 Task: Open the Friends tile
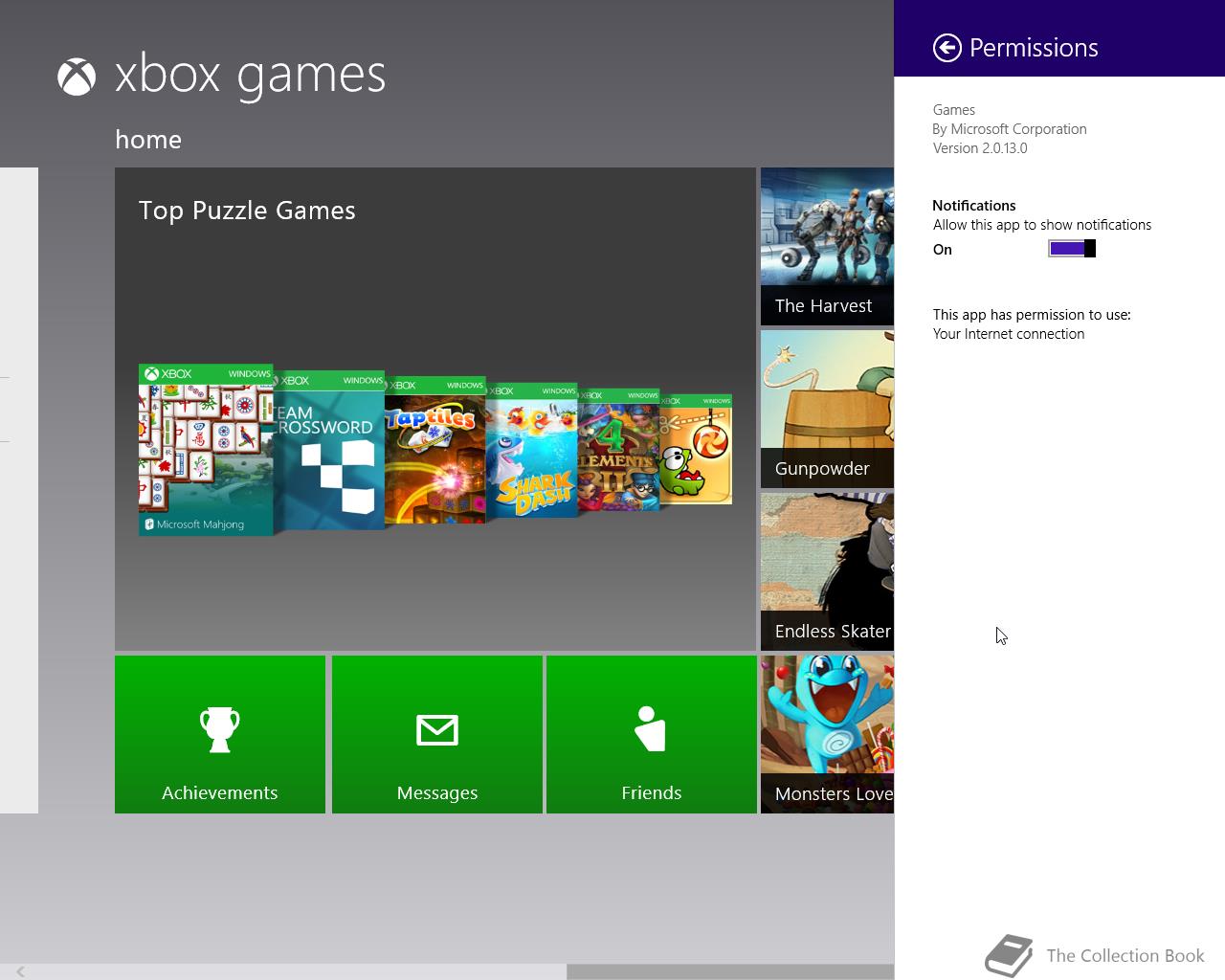(x=652, y=734)
